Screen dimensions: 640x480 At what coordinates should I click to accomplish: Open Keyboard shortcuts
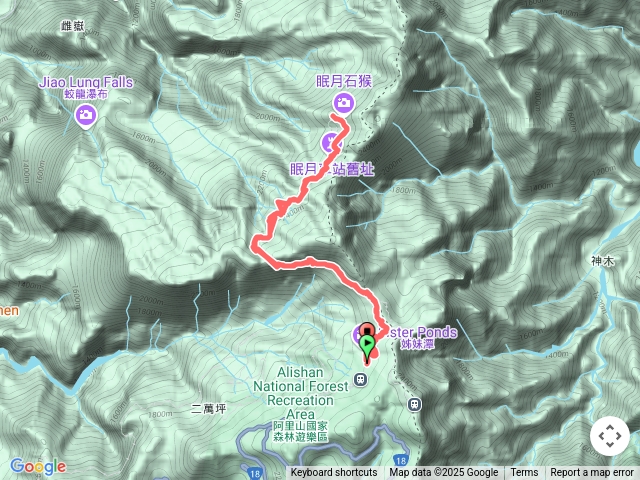point(334,473)
